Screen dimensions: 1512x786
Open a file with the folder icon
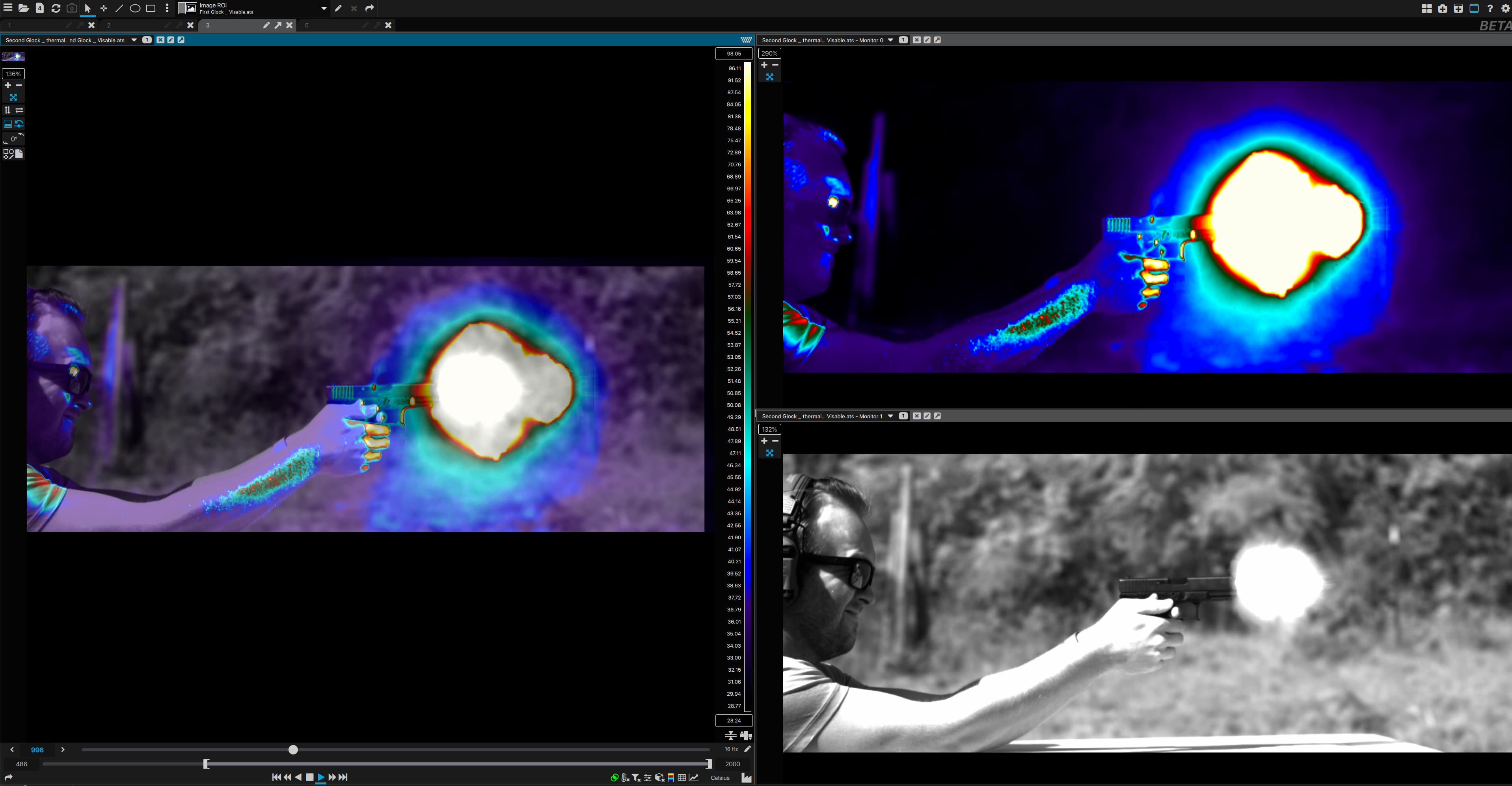click(24, 8)
